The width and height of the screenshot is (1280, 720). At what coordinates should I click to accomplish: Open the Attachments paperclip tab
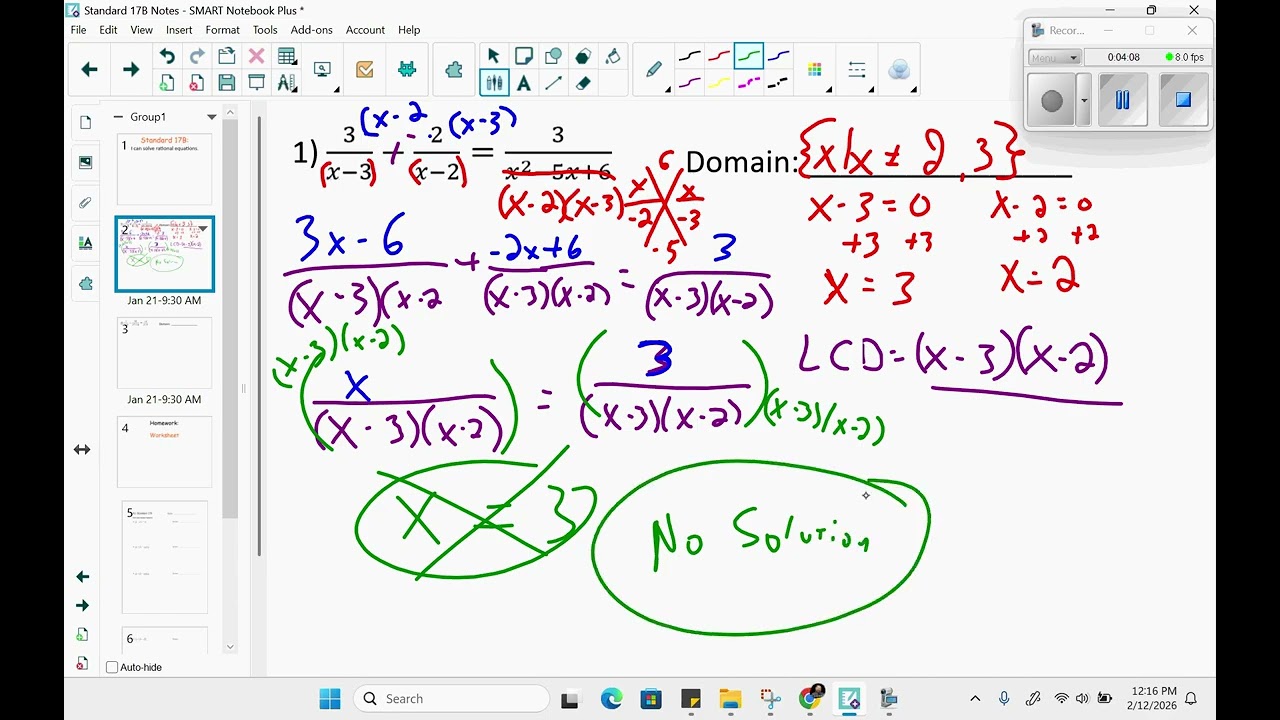pos(85,202)
